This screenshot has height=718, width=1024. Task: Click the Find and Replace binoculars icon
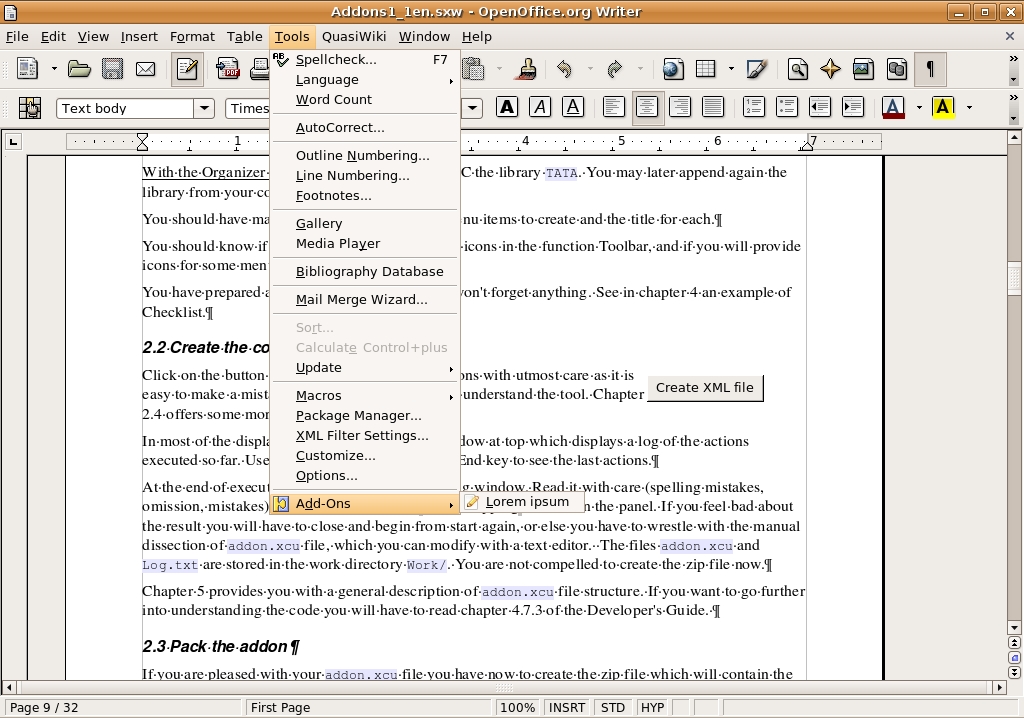pos(797,69)
